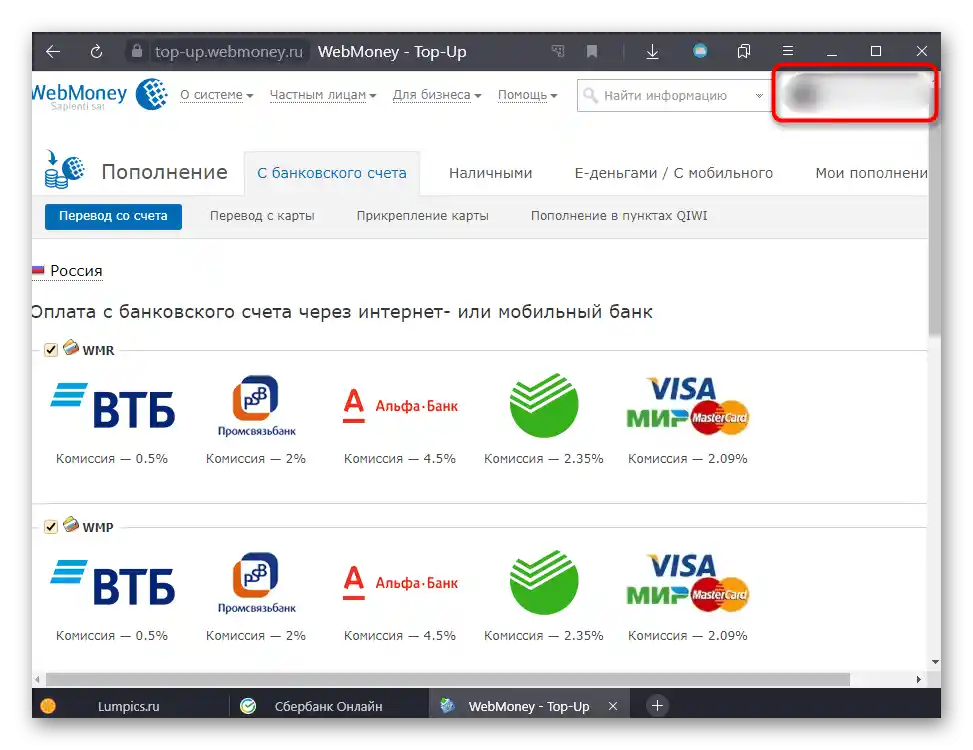Open the Россия country selector
Screen dimensions: 973x750
[76, 271]
